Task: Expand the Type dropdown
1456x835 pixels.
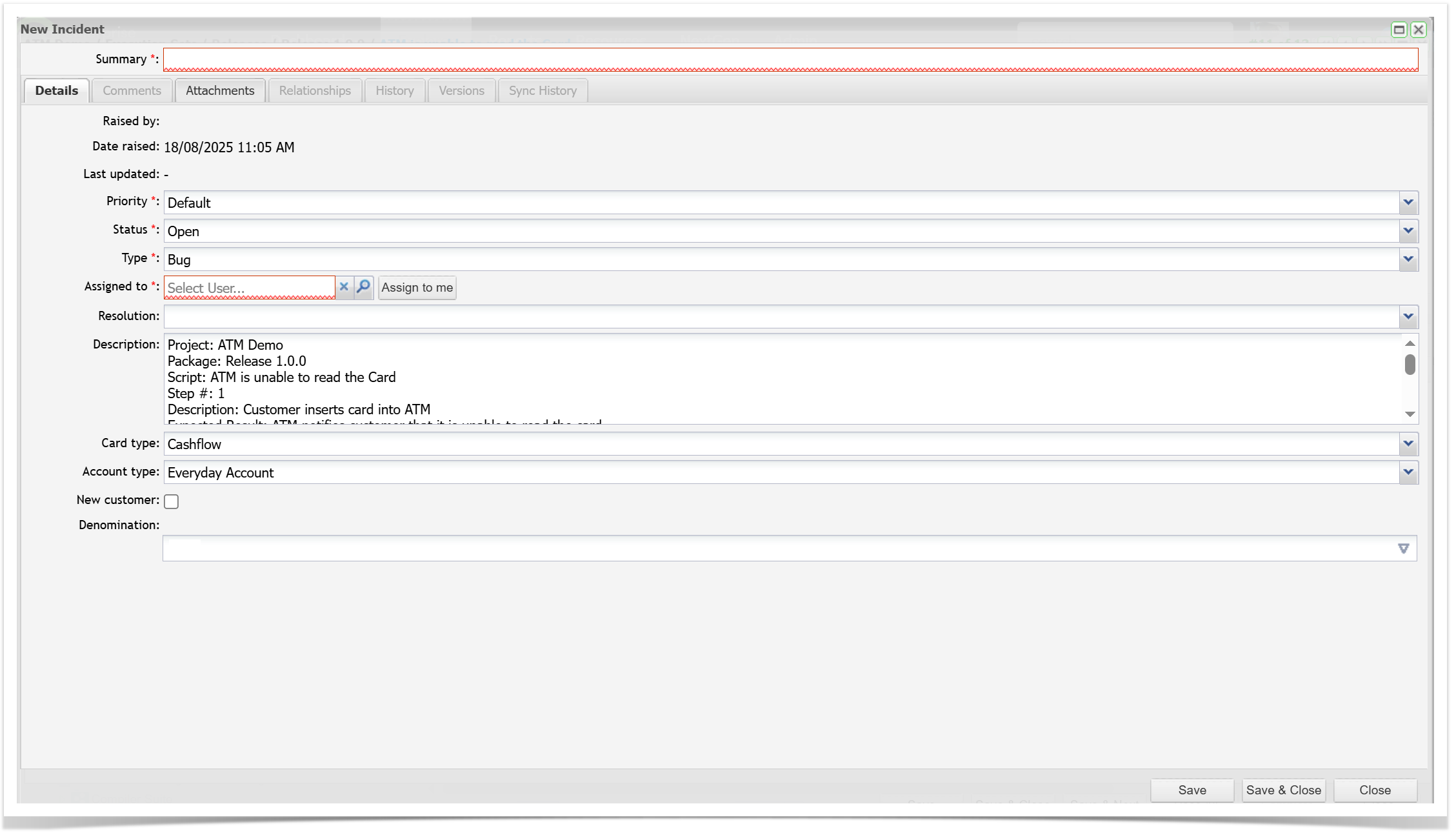Action: tap(1408, 259)
